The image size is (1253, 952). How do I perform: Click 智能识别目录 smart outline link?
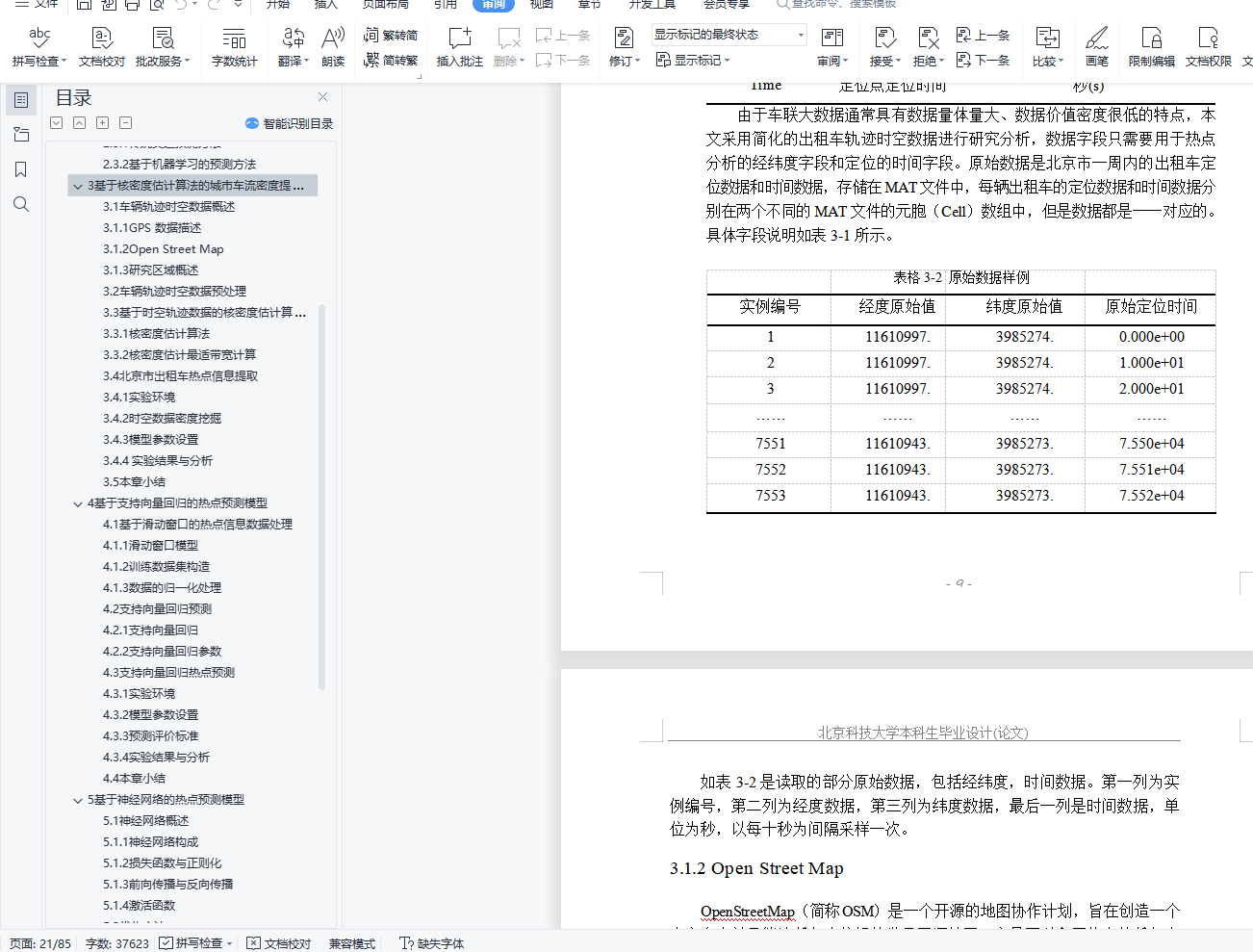pyautogui.click(x=290, y=123)
